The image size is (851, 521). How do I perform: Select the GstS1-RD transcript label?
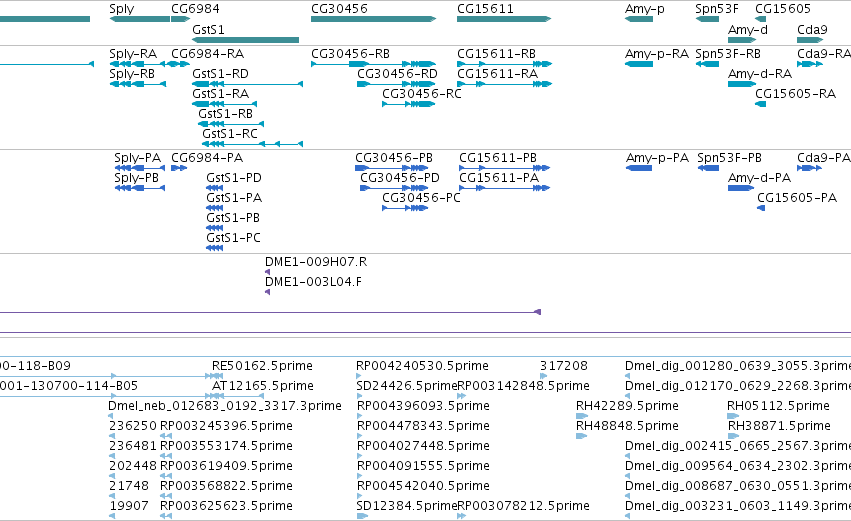pos(220,74)
